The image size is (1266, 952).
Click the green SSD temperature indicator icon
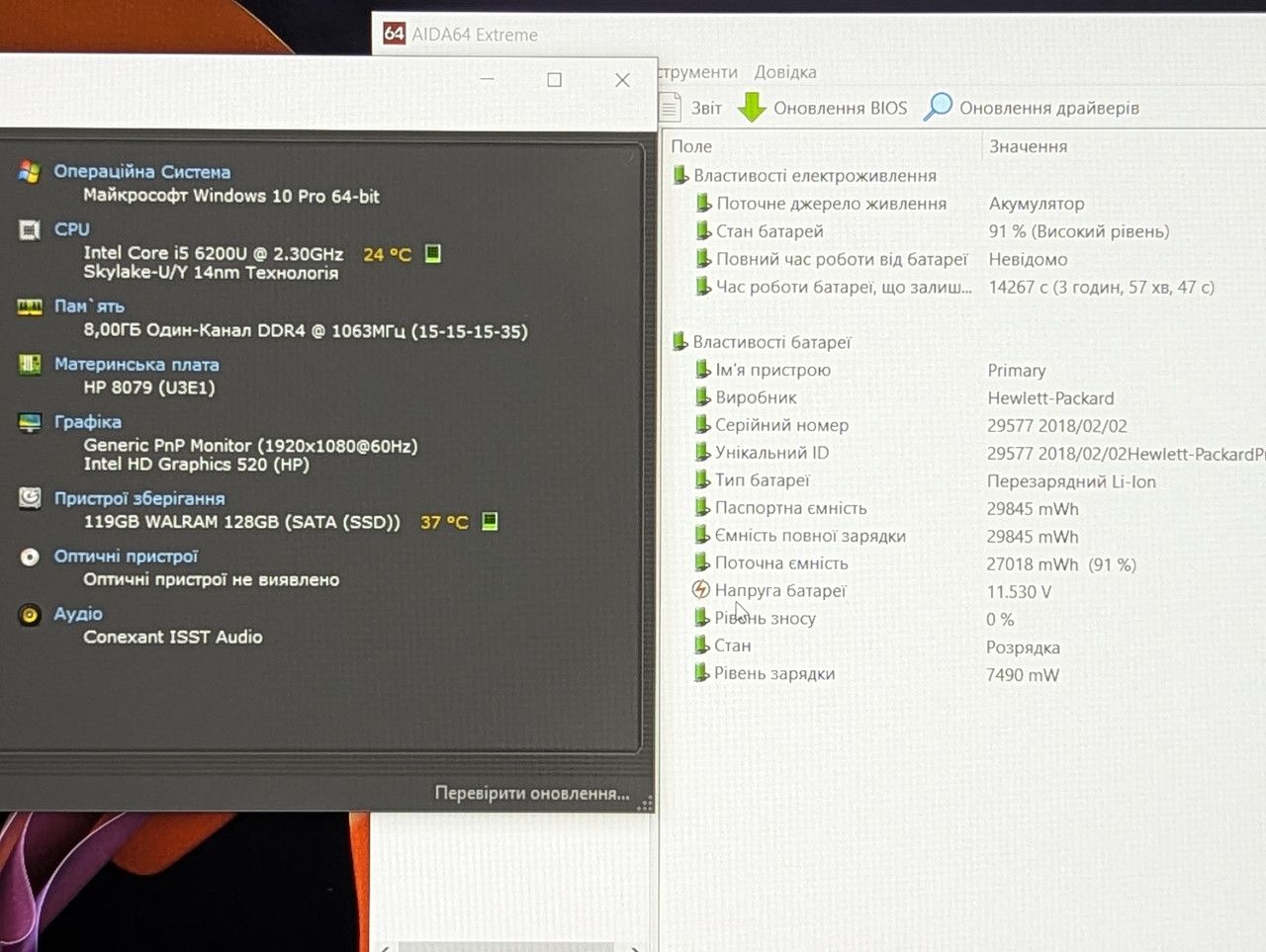click(490, 521)
